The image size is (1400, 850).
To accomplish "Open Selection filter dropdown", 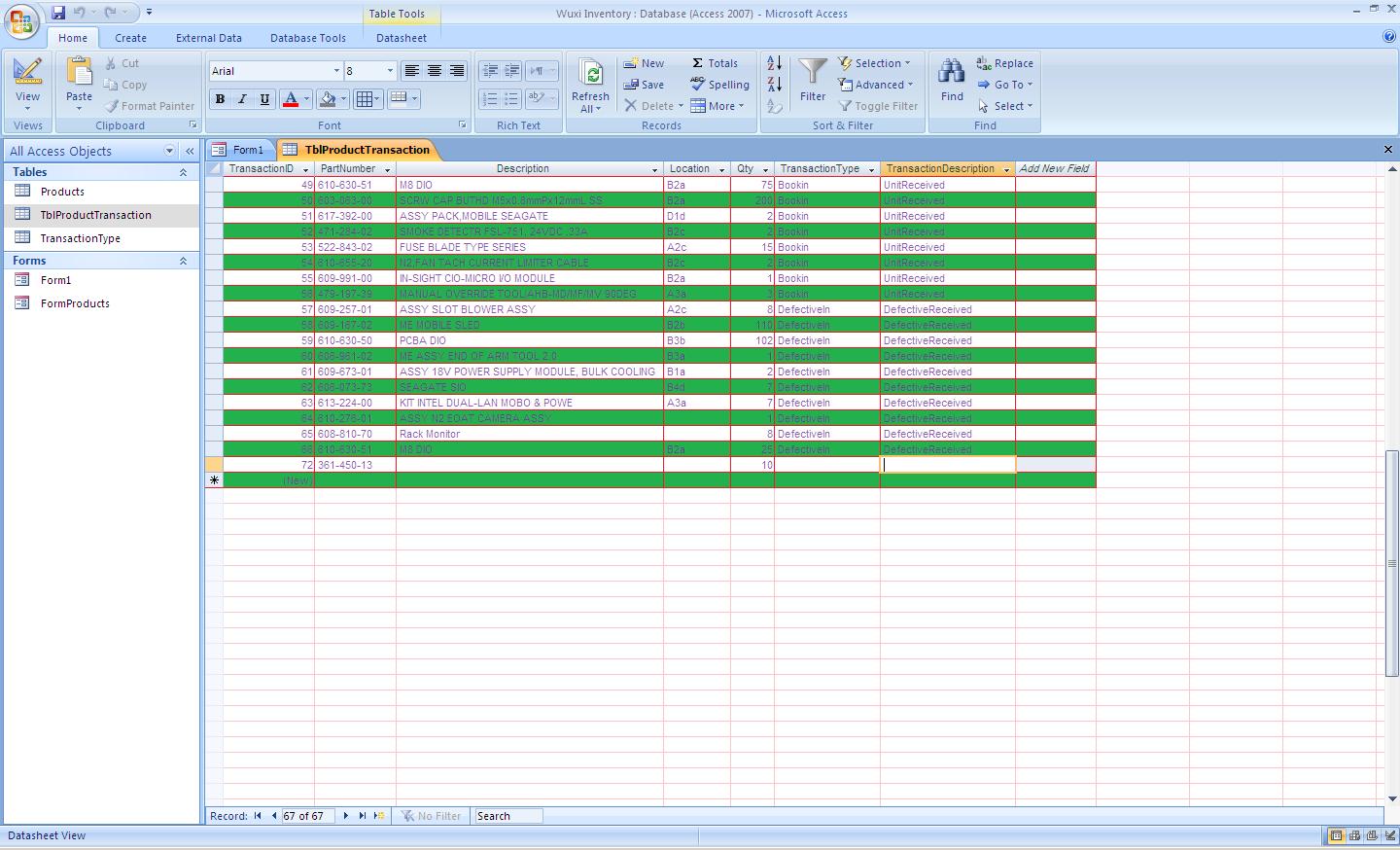I will click(x=874, y=63).
